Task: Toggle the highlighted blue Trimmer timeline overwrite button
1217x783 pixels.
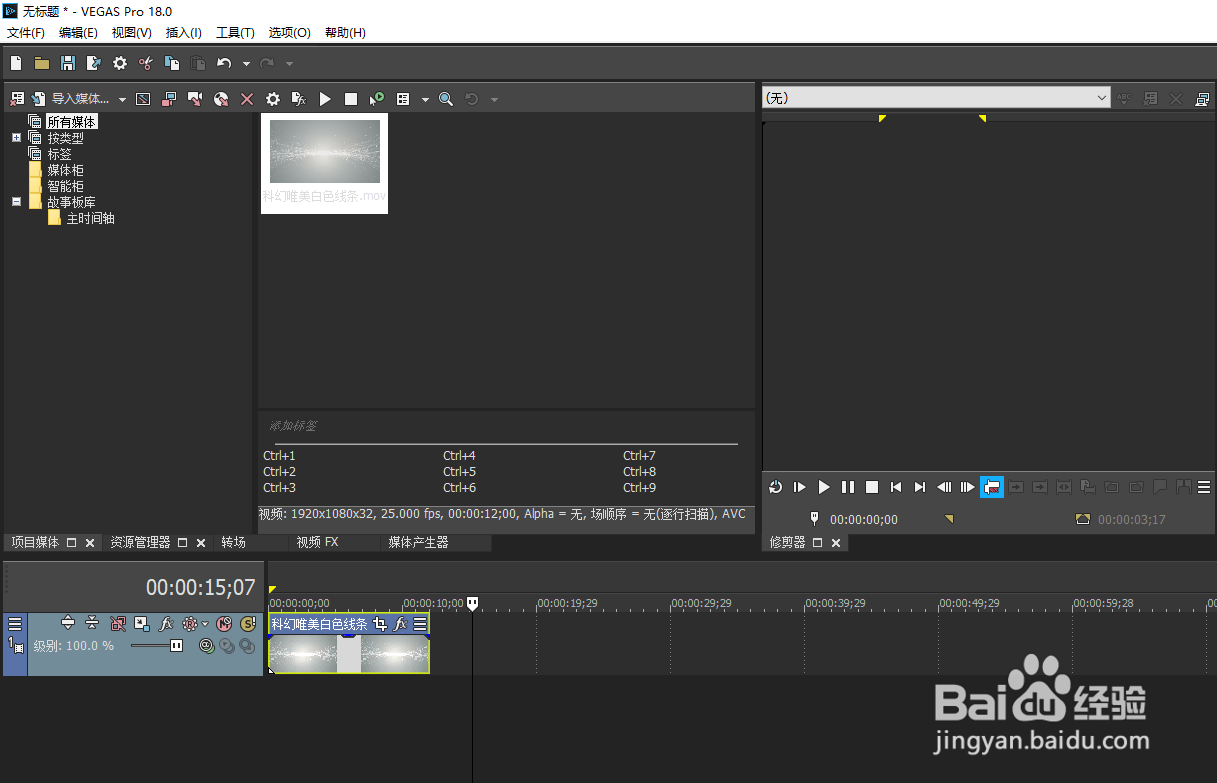Action: [x=992, y=487]
